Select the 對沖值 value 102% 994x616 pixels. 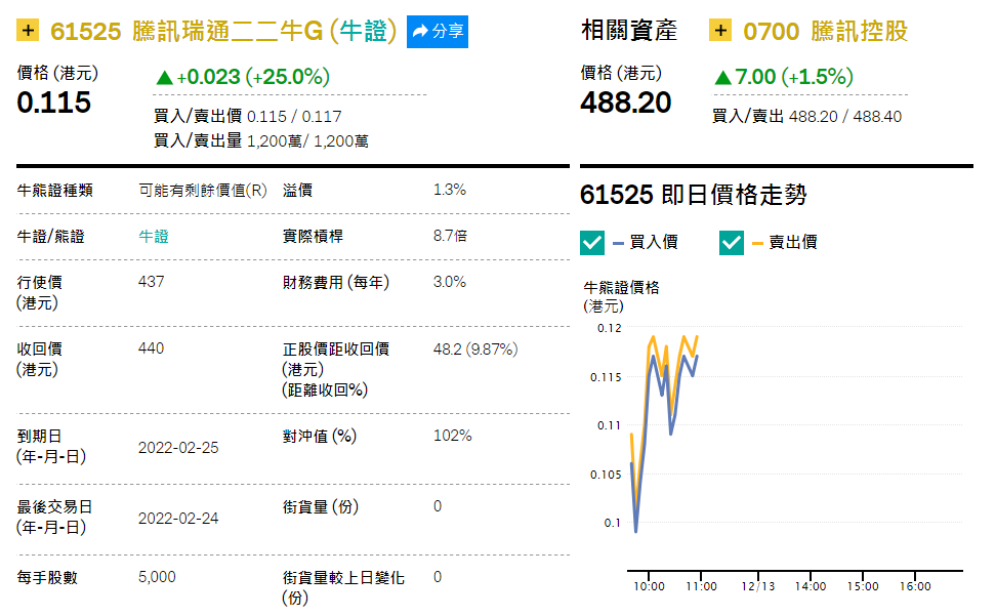point(452,436)
